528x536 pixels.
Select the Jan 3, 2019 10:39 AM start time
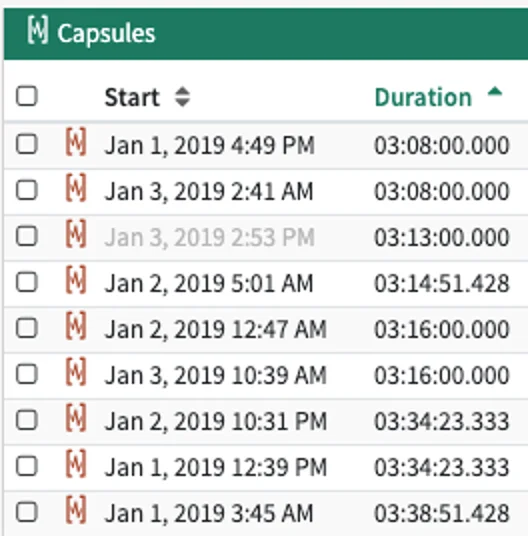(x=215, y=376)
